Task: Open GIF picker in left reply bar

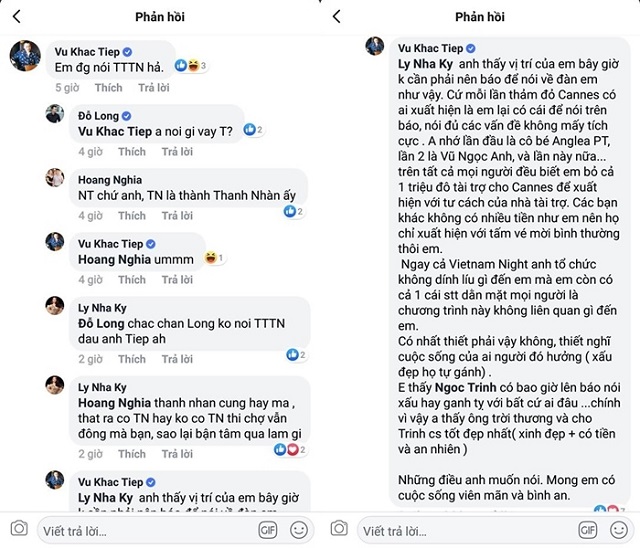Action: (267, 529)
